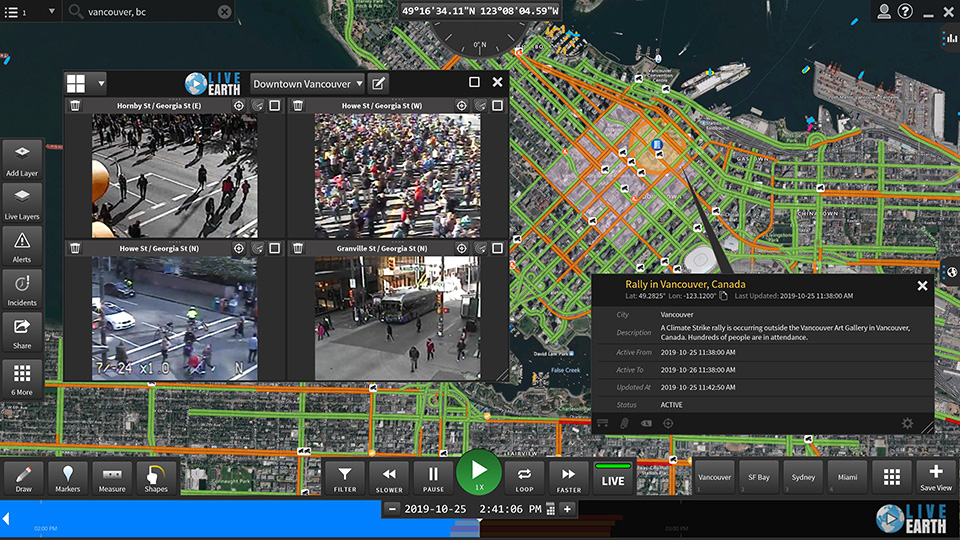Go to the Miami saved view
The image size is (960, 540).
847,477
